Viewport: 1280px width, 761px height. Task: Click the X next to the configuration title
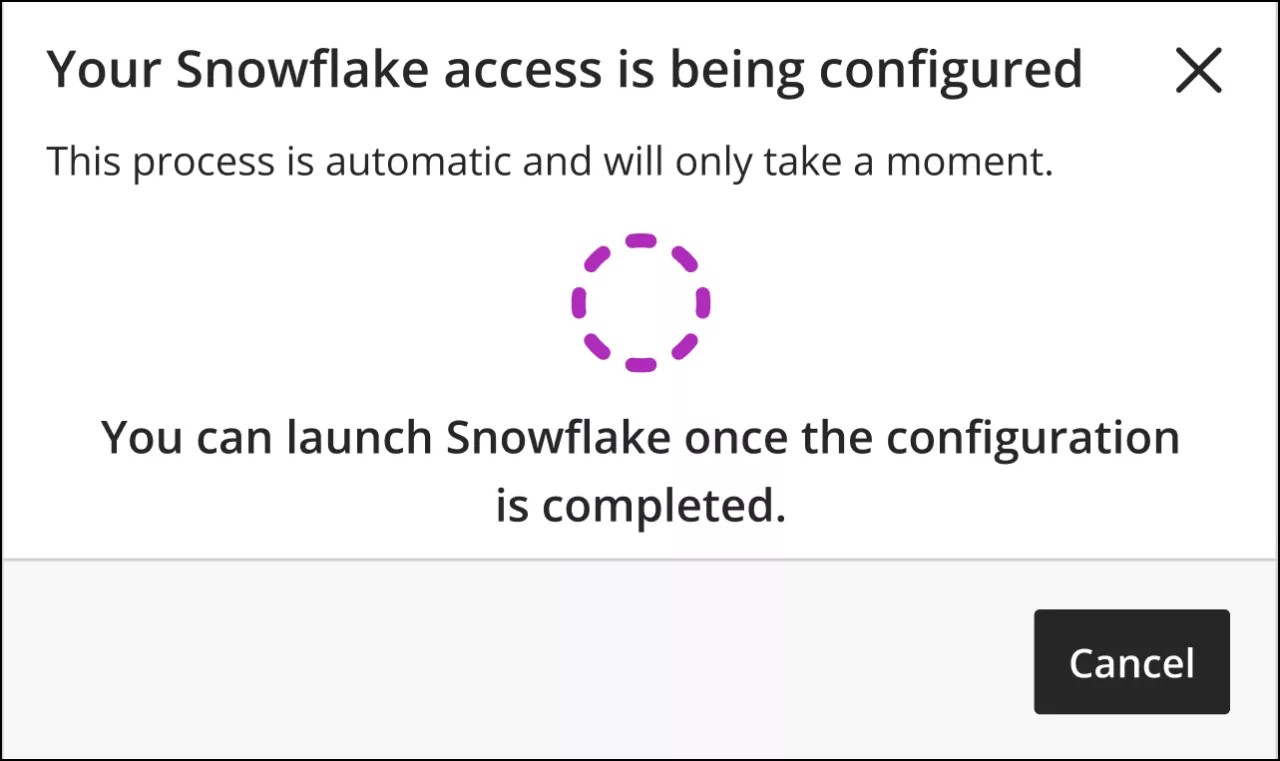[1198, 71]
